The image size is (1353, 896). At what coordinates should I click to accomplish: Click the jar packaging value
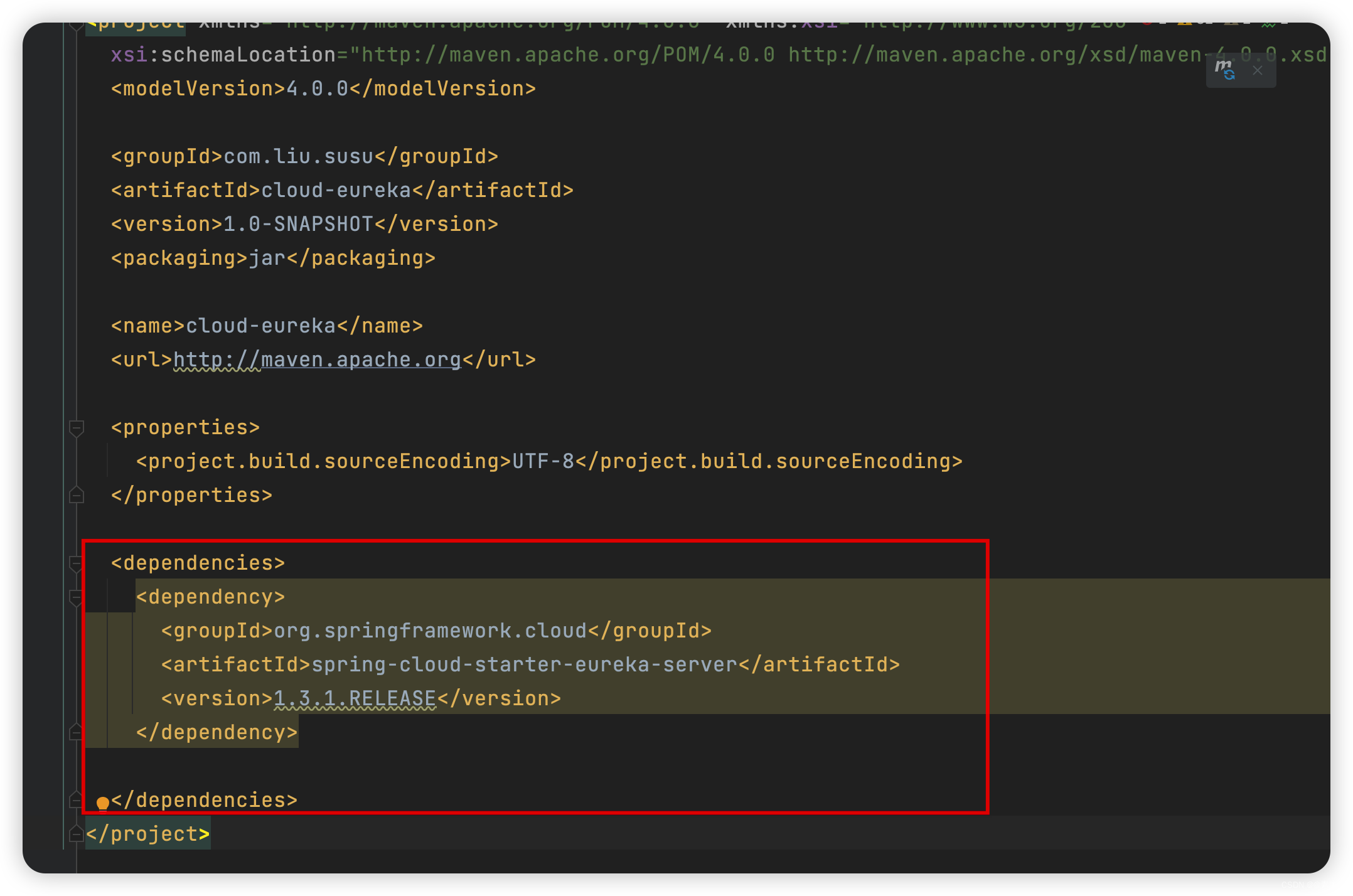(x=267, y=258)
